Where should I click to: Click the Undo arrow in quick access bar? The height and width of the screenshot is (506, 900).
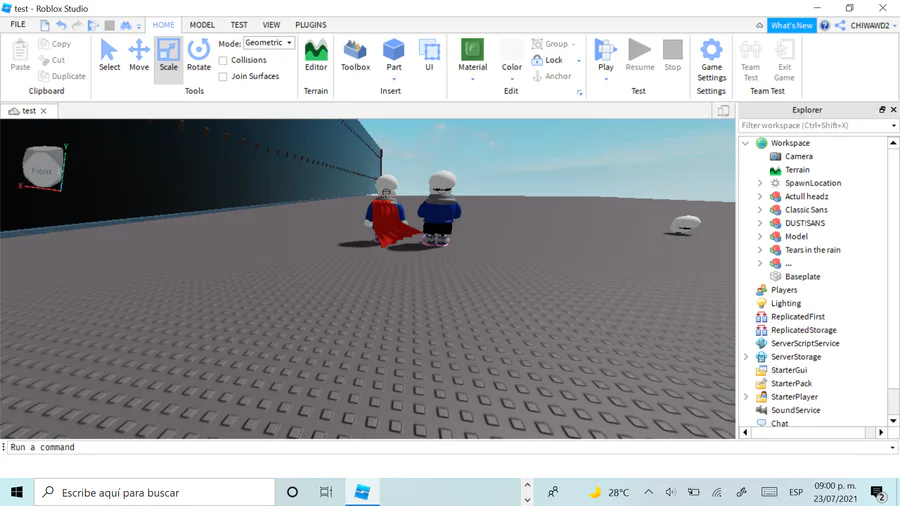61,25
